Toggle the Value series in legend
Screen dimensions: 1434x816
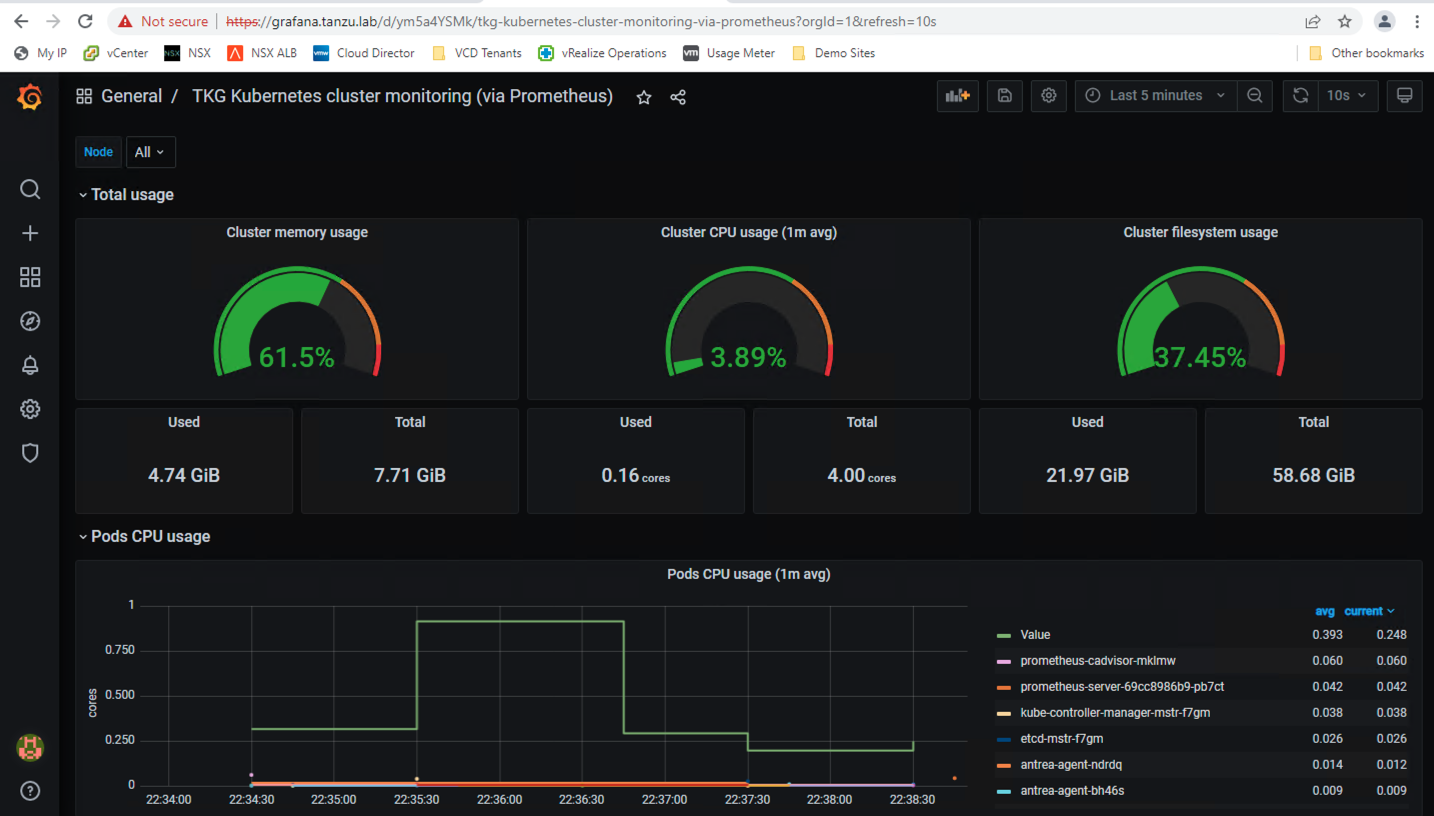click(1035, 635)
